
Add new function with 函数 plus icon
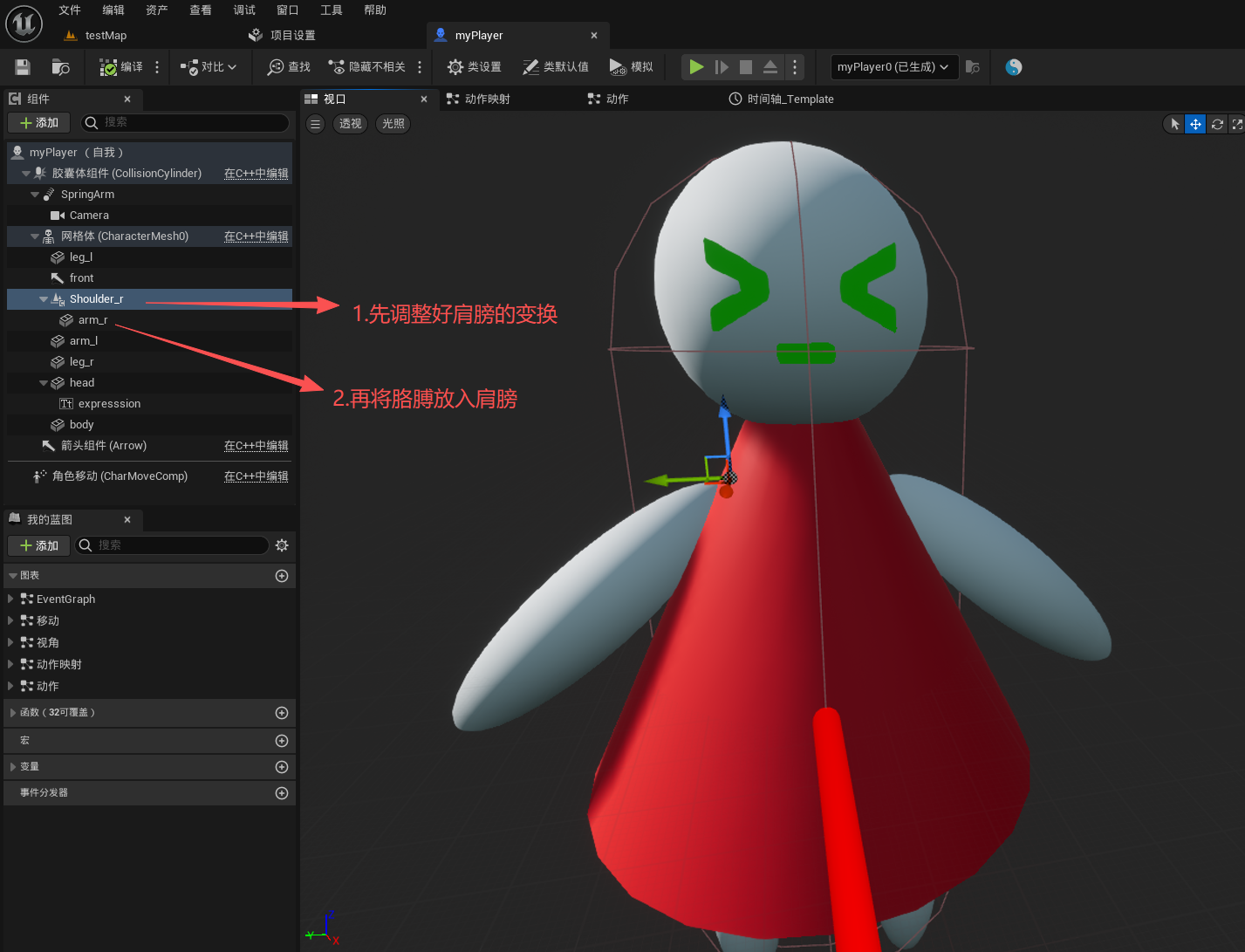coord(282,713)
